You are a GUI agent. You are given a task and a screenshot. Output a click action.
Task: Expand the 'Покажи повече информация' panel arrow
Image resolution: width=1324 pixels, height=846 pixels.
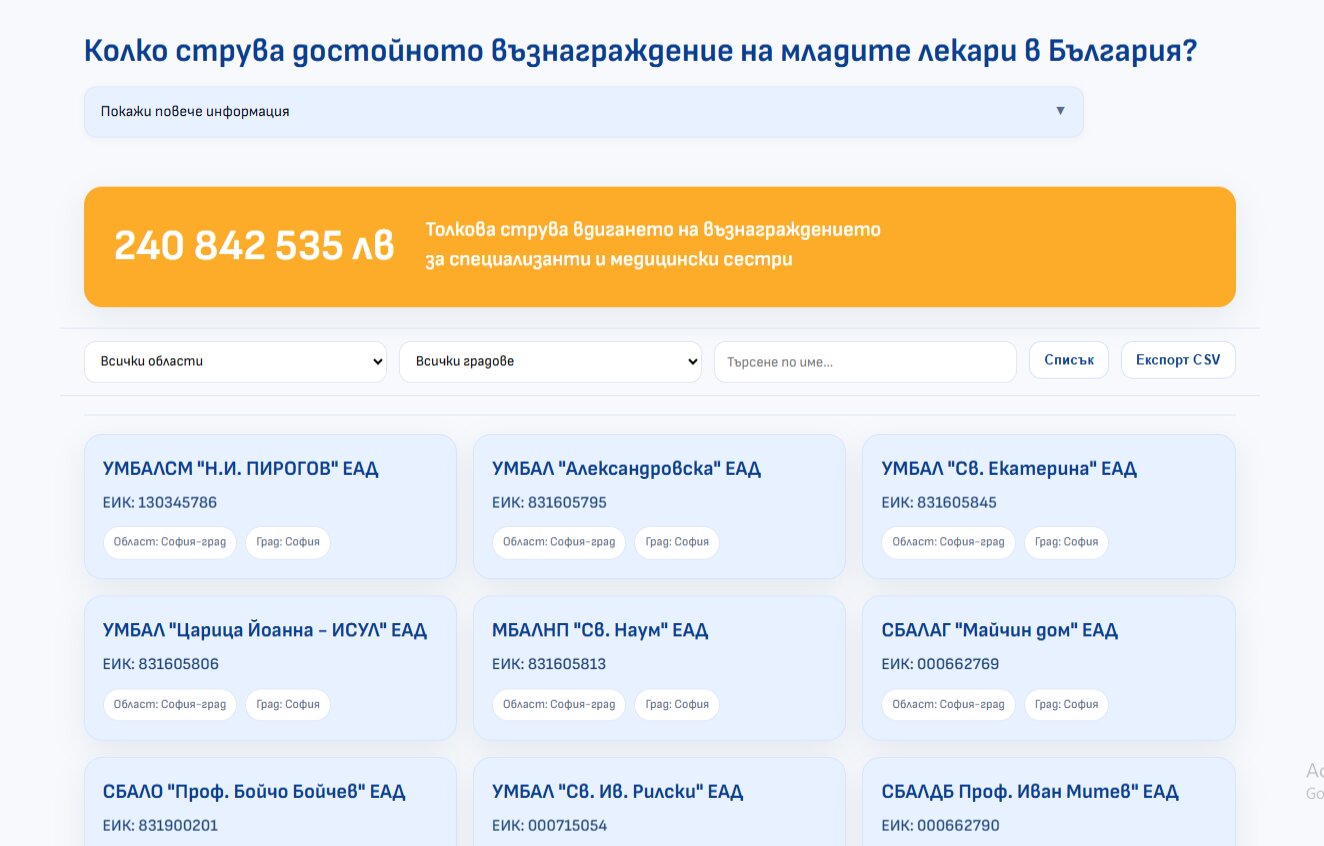point(1060,111)
